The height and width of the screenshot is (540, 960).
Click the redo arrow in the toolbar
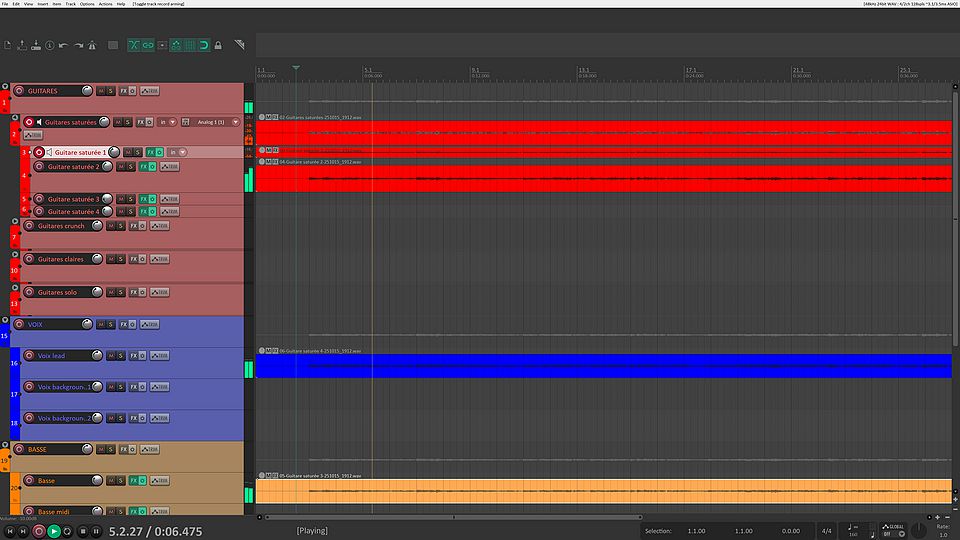click(x=77, y=45)
